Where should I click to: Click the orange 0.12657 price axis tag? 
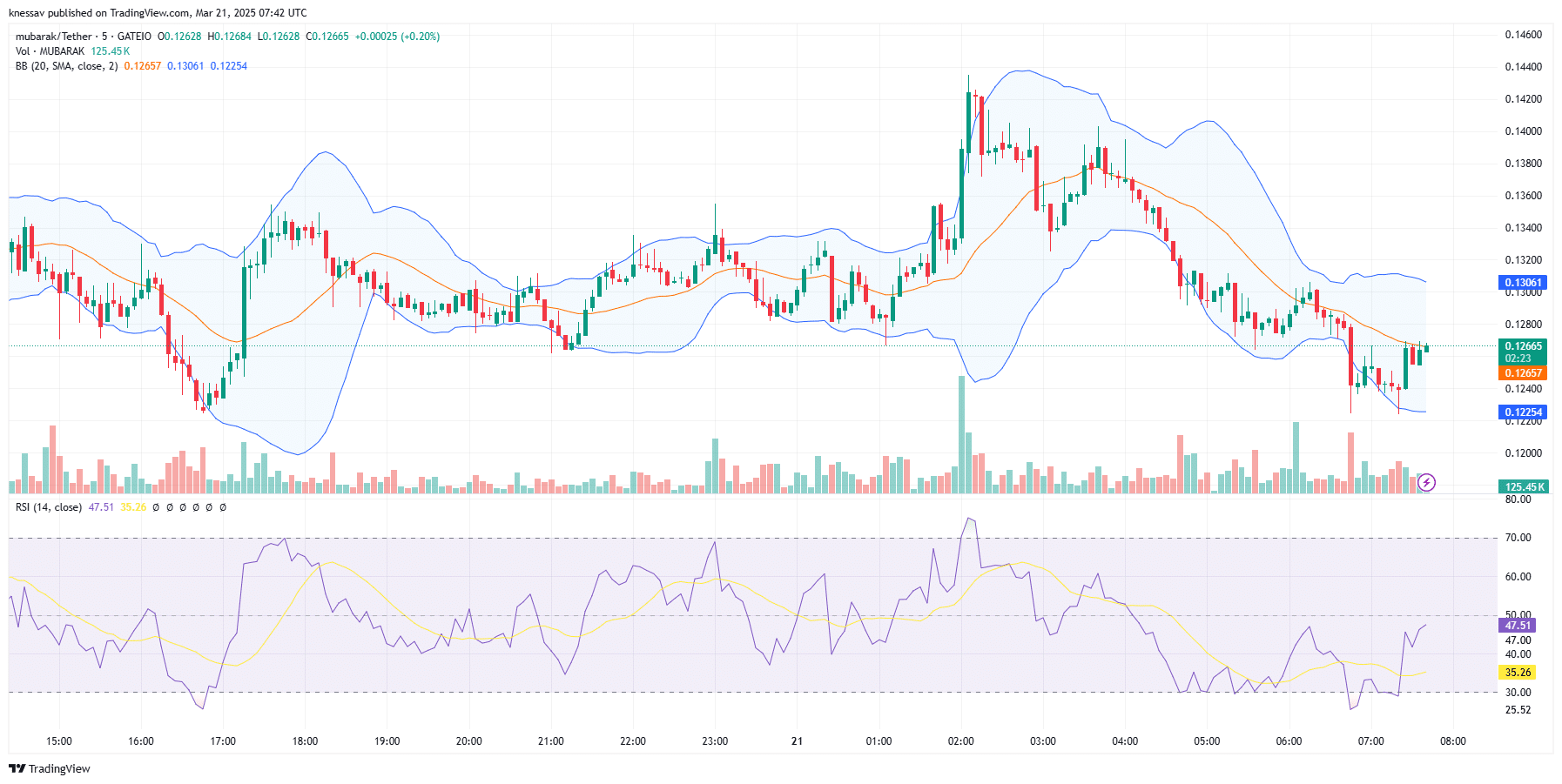coord(1523,373)
